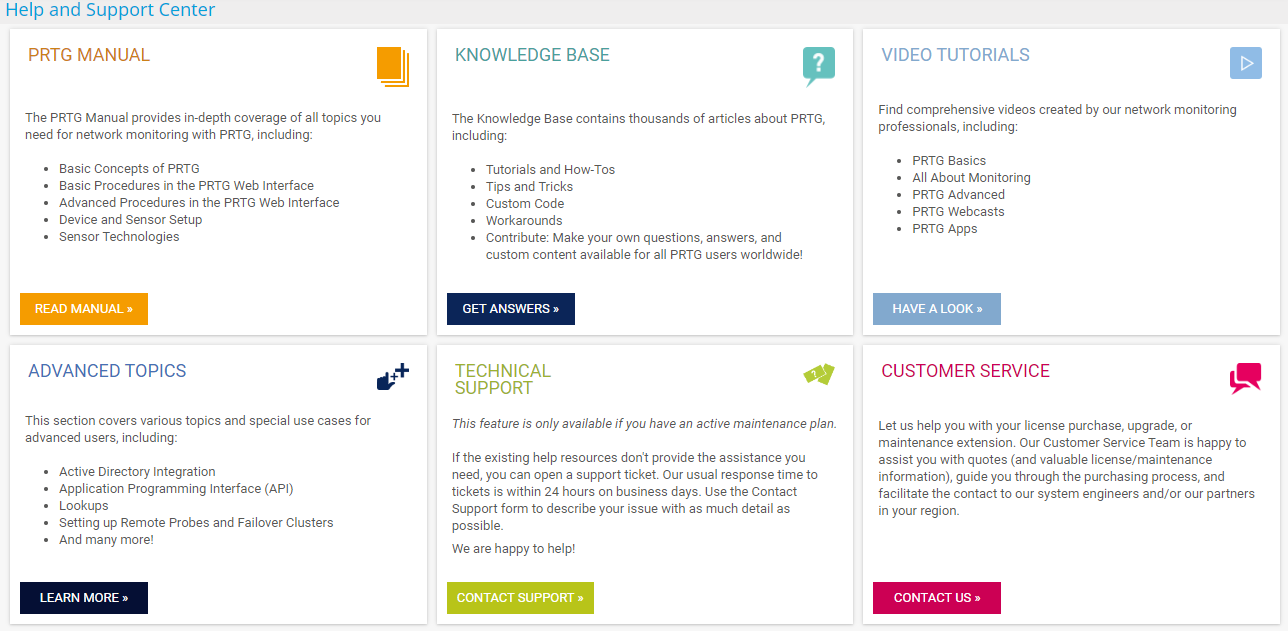
Task: Click the VIDEO TUTORIALS heading
Action: (955, 56)
